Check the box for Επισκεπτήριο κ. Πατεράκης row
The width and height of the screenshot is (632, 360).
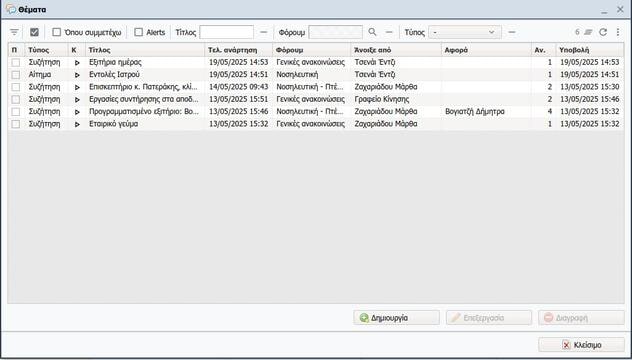16,87
